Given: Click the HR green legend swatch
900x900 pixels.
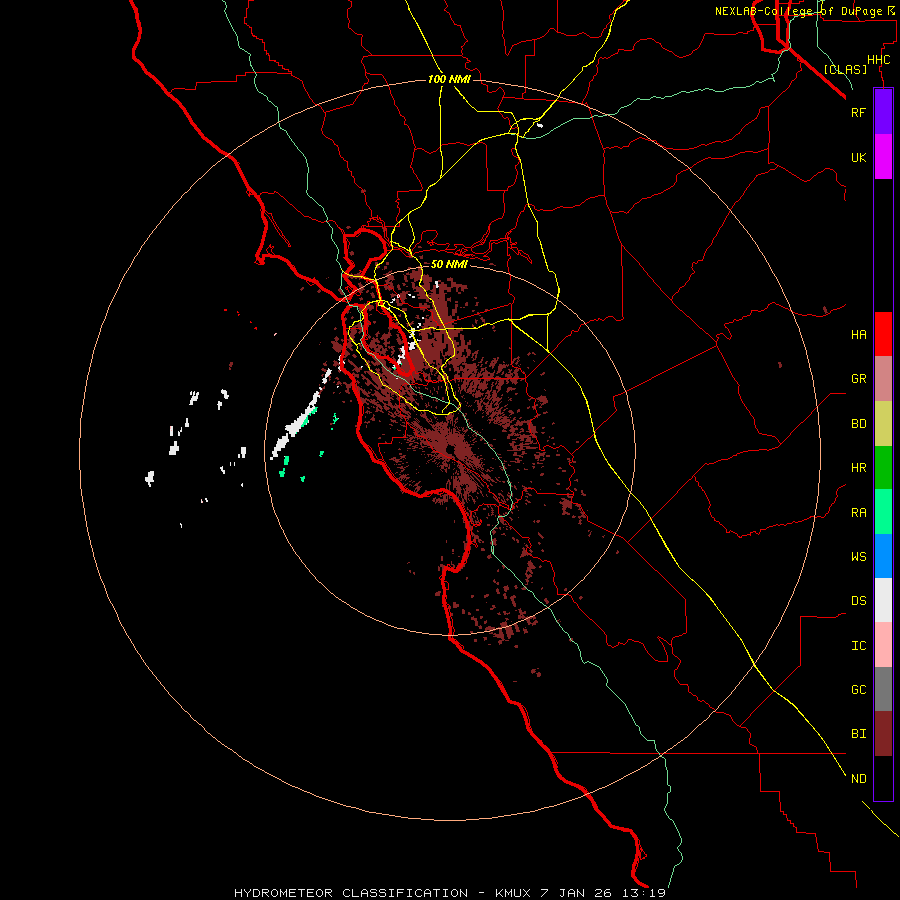Looking at the screenshot, I should pos(883,467).
